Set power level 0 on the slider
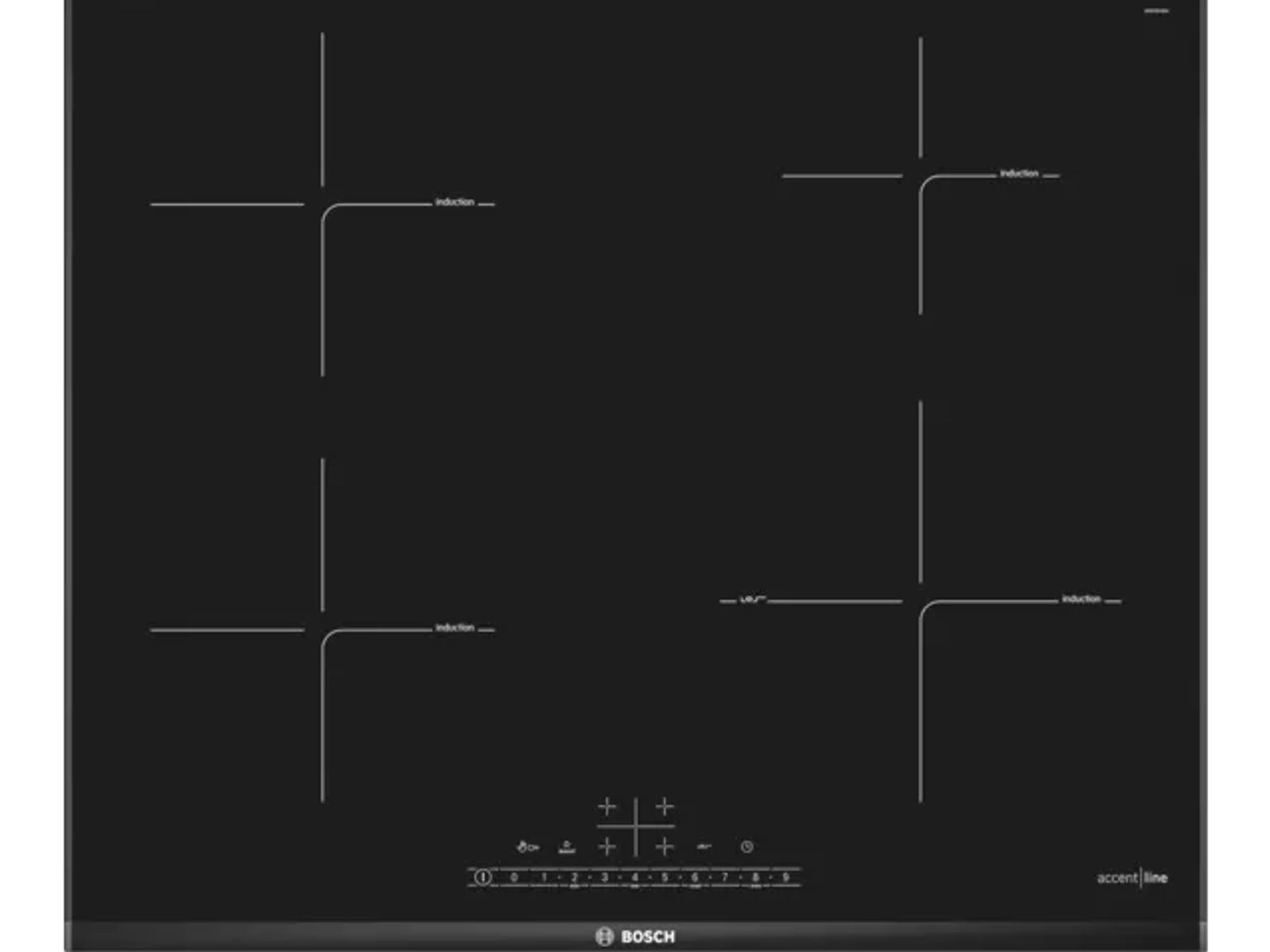 click(514, 877)
